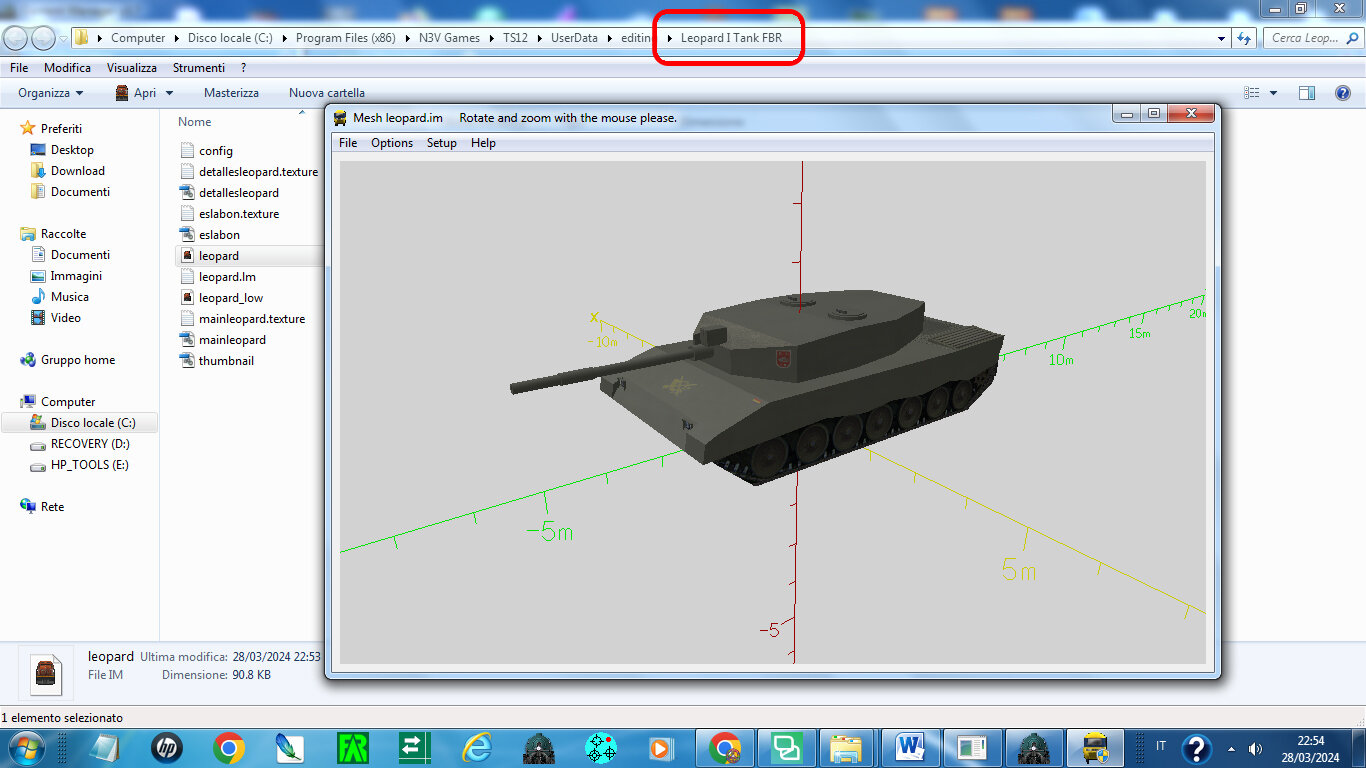Select UserData breadcrumb
Image resolution: width=1366 pixels, height=768 pixels.
tap(574, 38)
